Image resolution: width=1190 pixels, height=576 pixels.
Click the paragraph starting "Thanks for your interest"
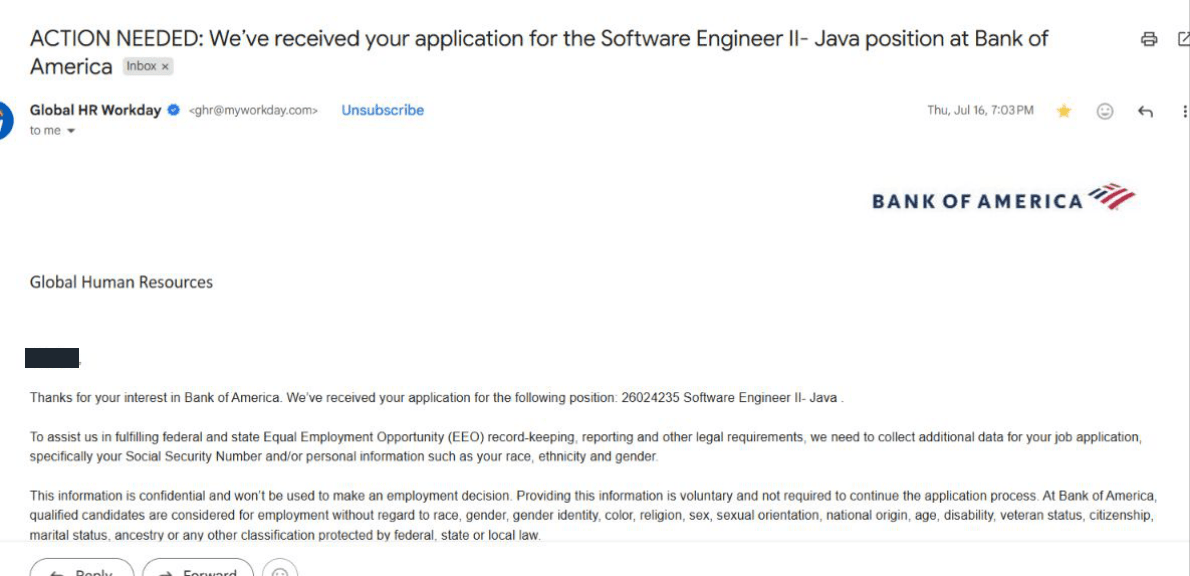(436, 398)
